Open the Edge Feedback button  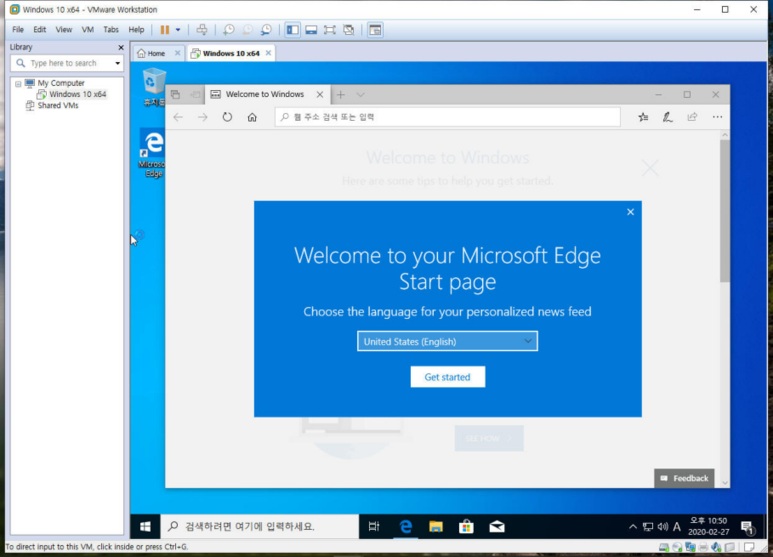[x=684, y=478]
